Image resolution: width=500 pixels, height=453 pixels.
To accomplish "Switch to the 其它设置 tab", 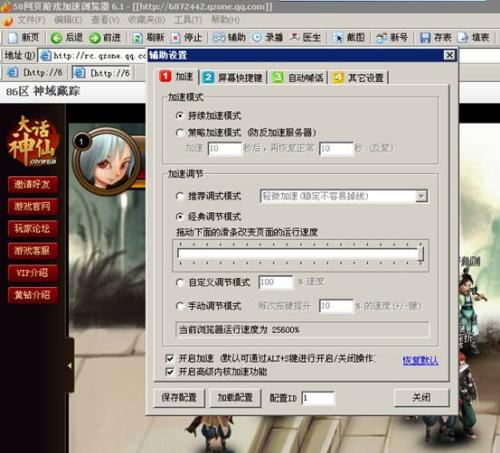I will [x=358, y=78].
